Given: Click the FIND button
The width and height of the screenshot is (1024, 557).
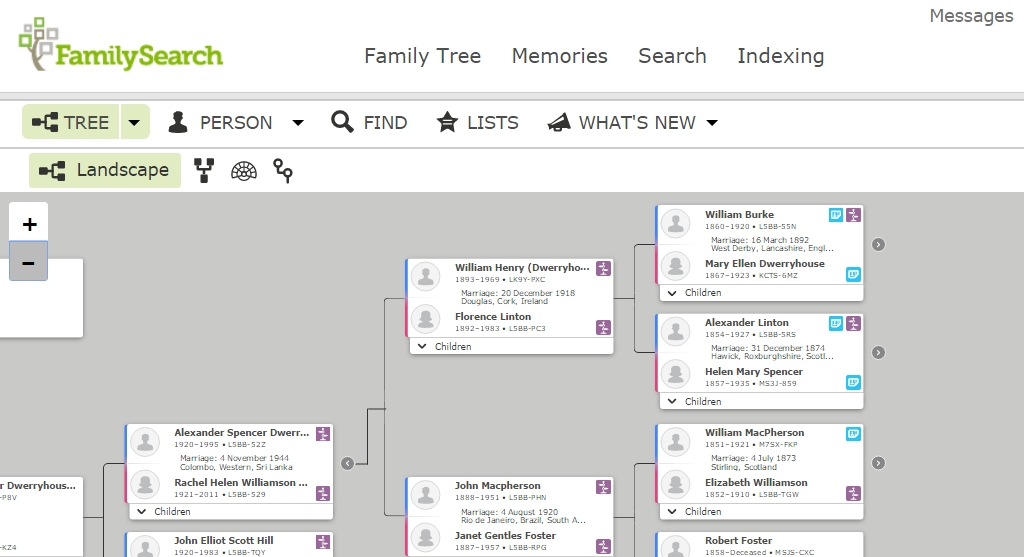Looking at the screenshot, I should click(x=370, y=123).
